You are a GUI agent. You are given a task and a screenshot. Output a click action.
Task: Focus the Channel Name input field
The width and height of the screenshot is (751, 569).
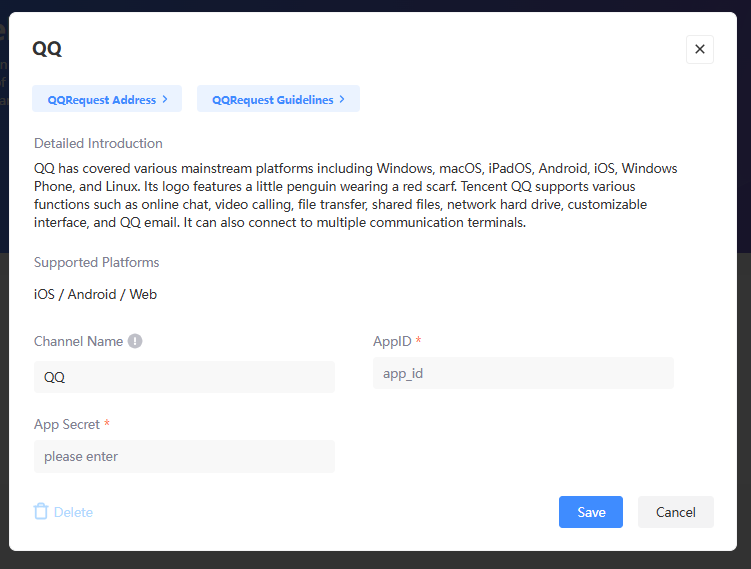(x=184, y=377)
